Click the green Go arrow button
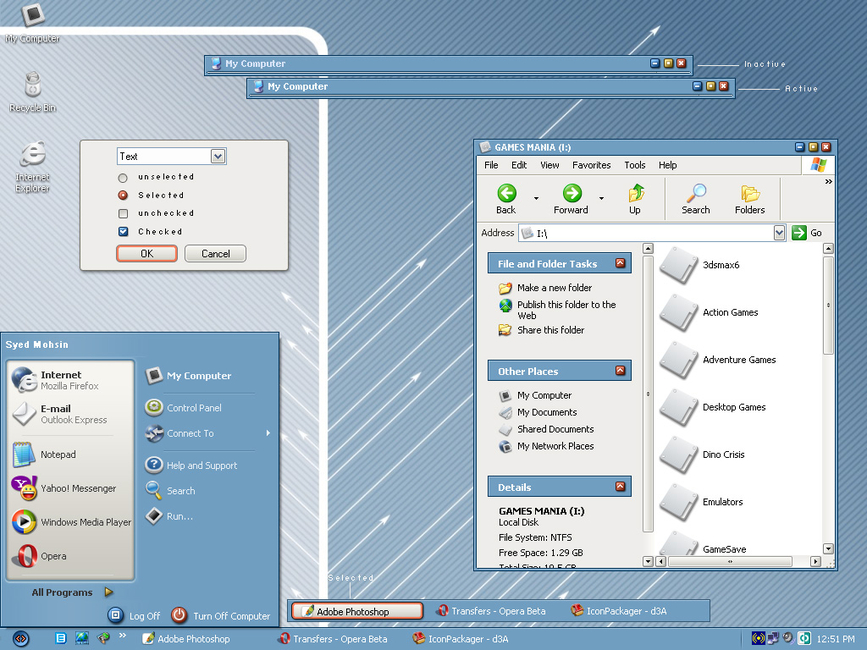 tap(799, 233)
